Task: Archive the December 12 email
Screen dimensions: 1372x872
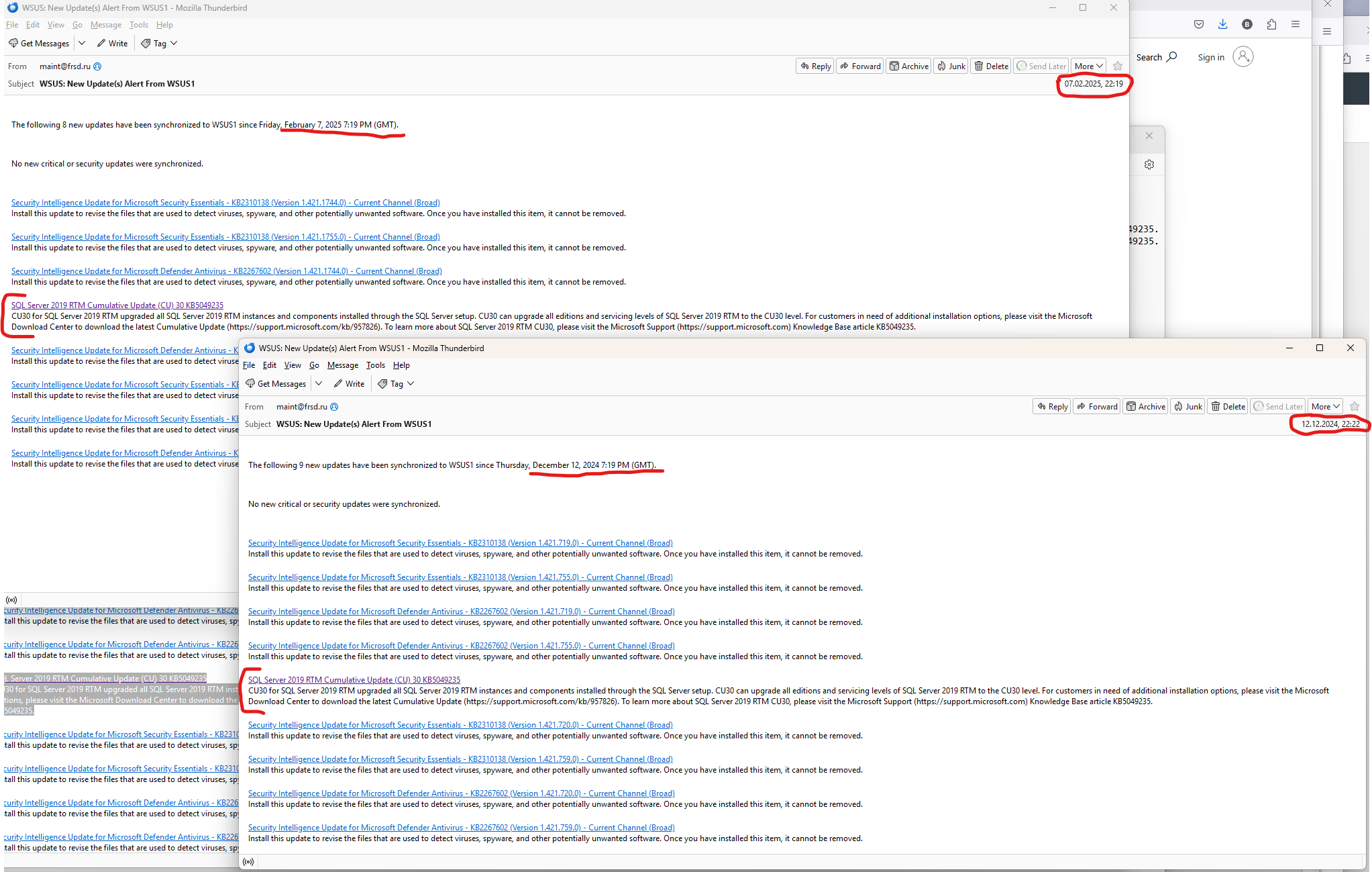Action: pos(1145,406)
